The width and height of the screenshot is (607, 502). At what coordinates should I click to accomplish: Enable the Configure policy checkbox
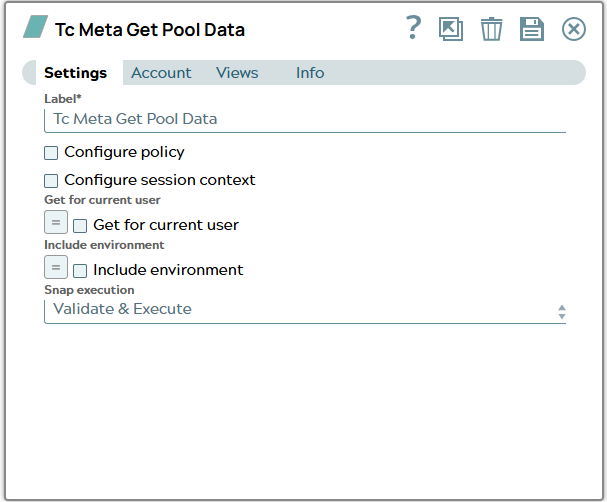pos(51,153)
